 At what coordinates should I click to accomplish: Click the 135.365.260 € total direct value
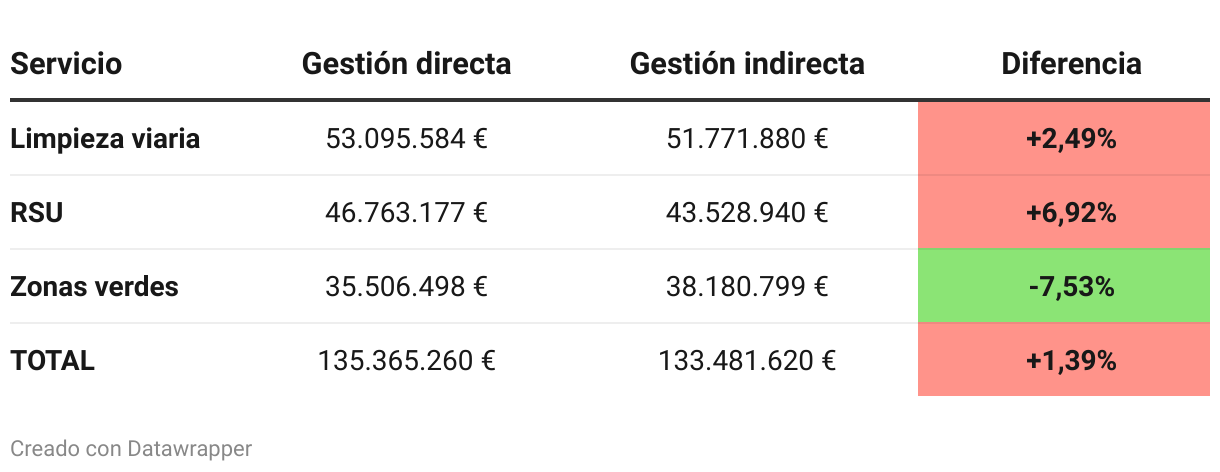coord(406,361)
